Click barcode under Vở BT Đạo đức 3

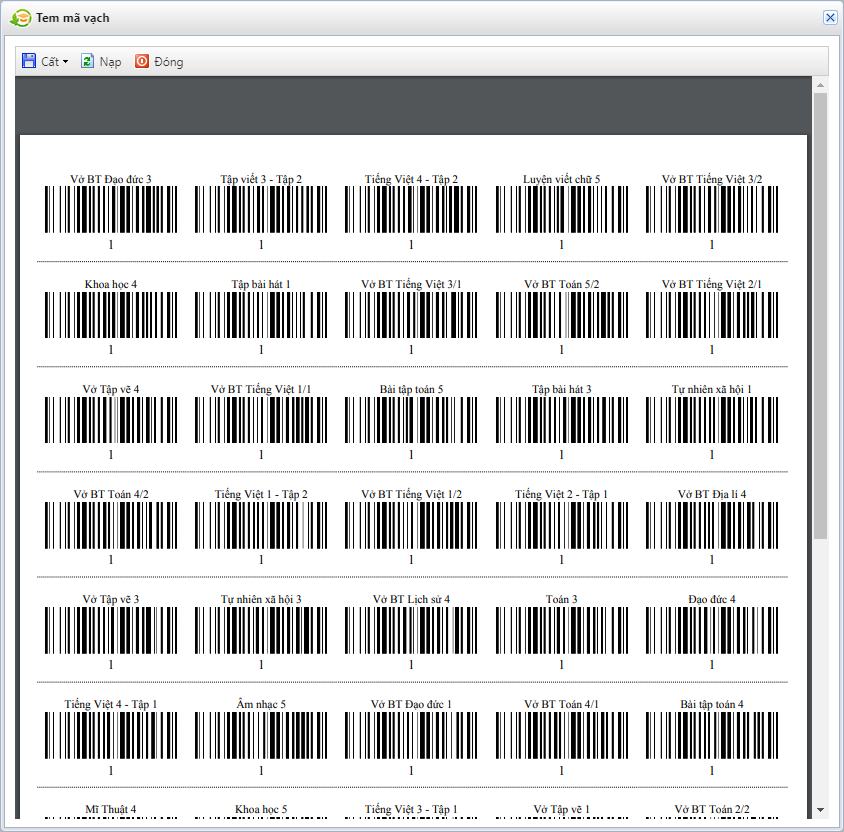click(111, 209)
